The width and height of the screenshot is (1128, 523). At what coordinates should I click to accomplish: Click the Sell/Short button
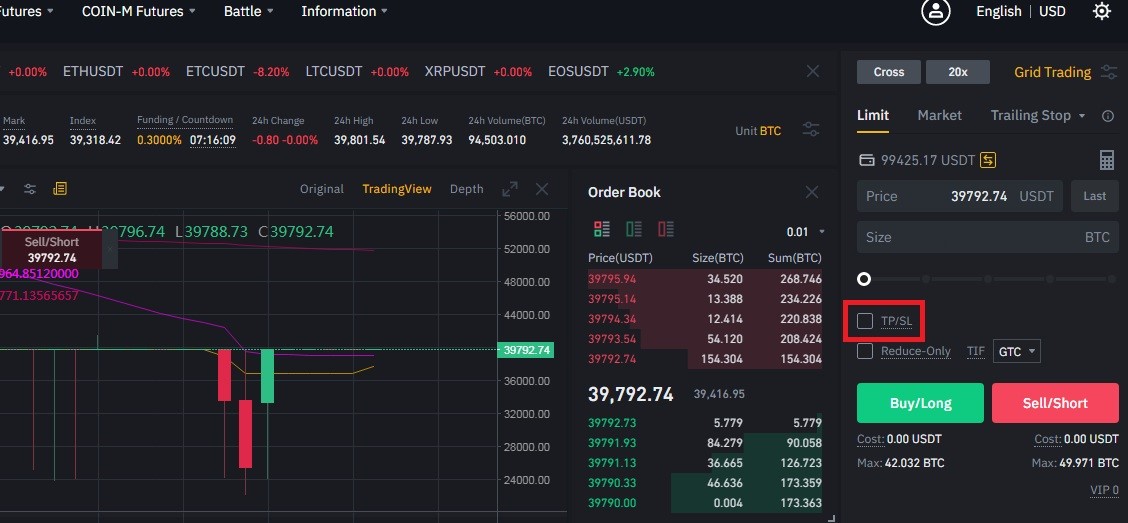tap(1055, 403)
